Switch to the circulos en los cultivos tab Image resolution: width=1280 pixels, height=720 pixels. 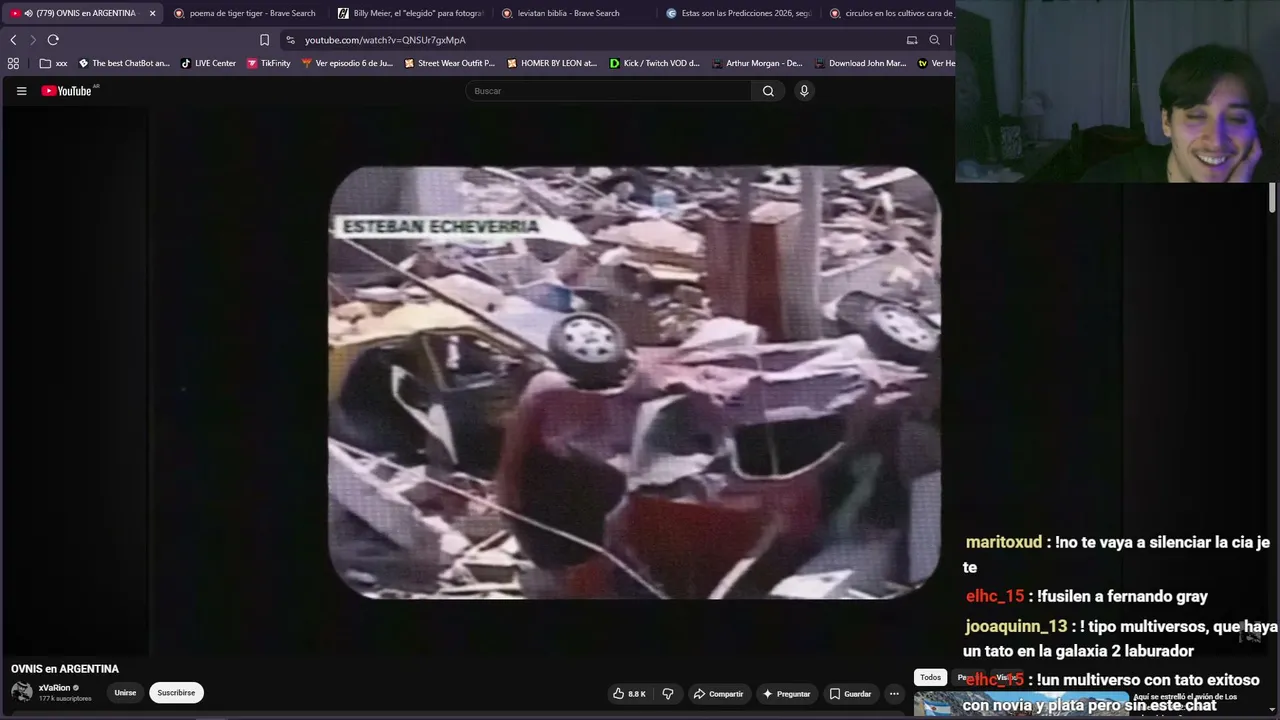889,13
